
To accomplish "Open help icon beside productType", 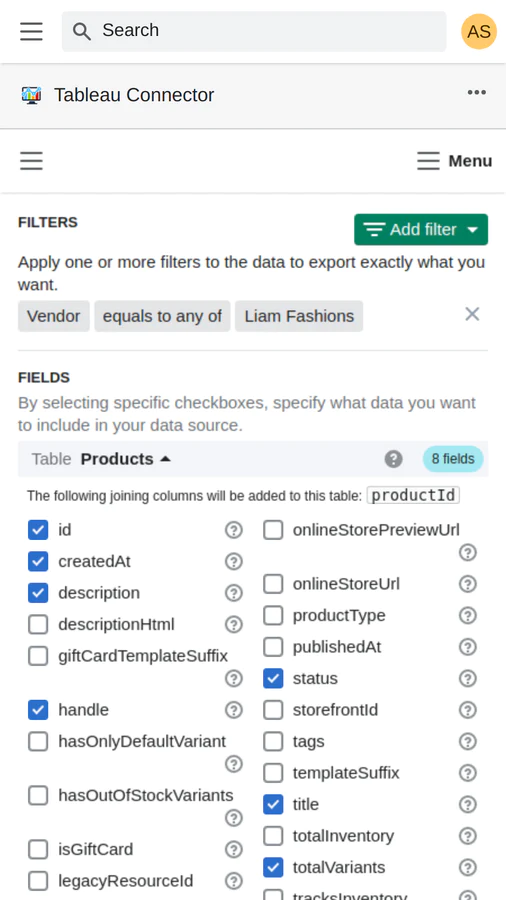I will pos(468,616).
